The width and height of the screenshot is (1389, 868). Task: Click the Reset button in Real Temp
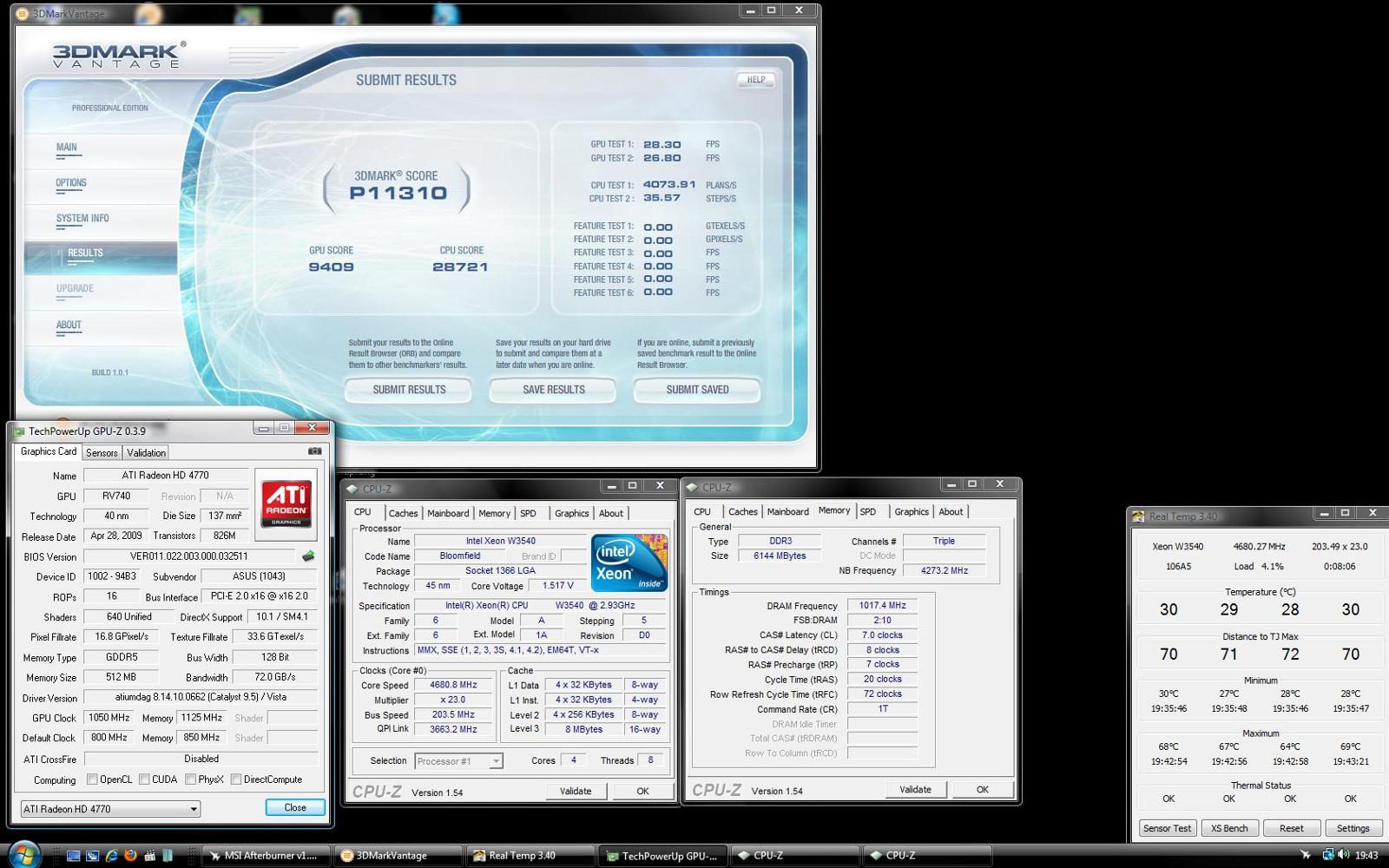pos(1291,828)
